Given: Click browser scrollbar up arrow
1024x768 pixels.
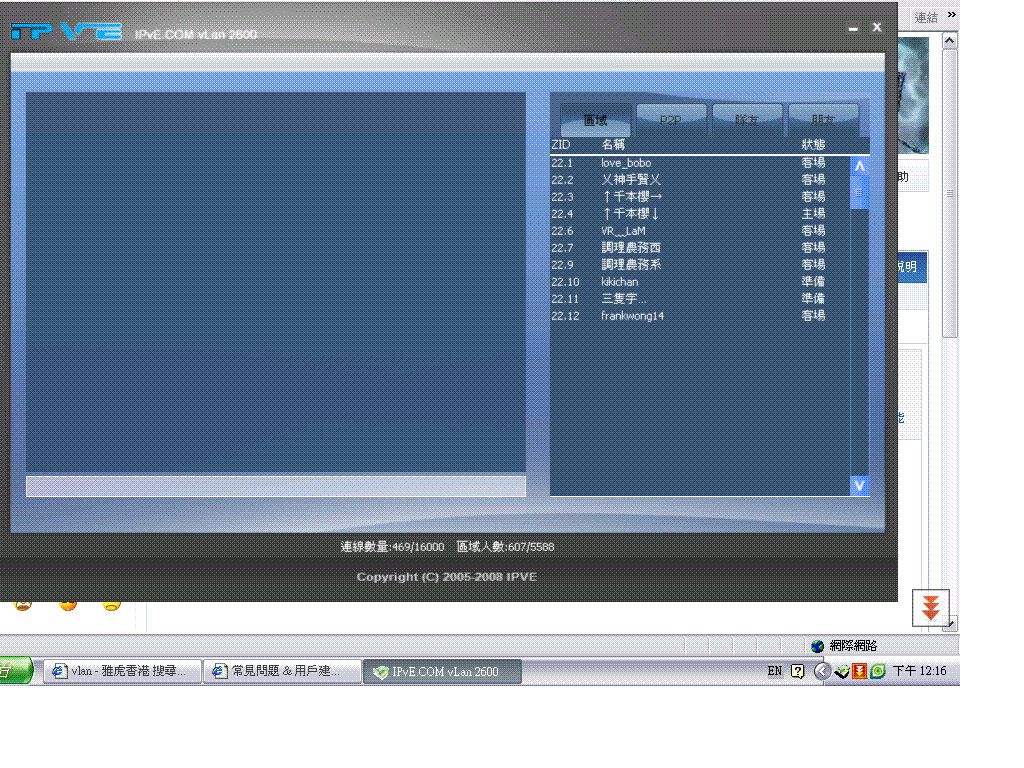Looking at the screenshot, I should click(x=950, y=40).
